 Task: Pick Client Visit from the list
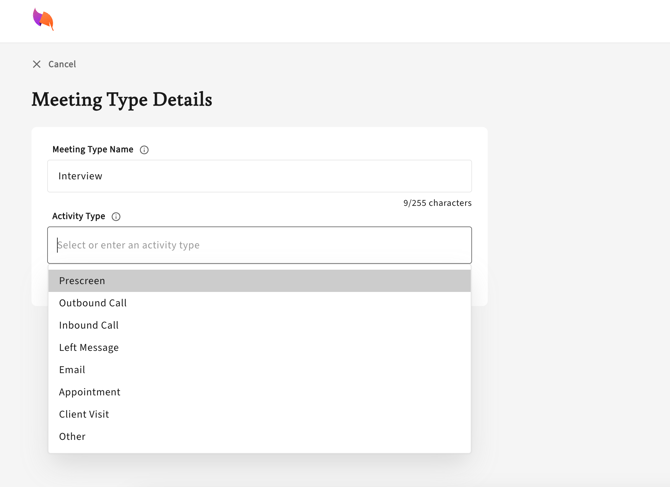pyautogui.click(x=84, y=414)
